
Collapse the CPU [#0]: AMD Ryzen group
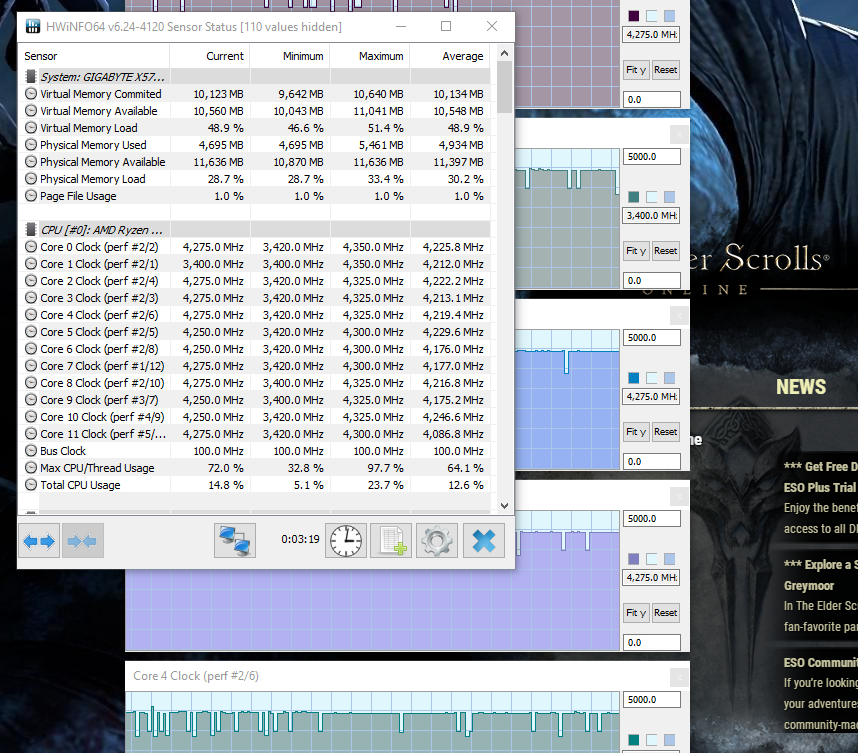[30, 230]
